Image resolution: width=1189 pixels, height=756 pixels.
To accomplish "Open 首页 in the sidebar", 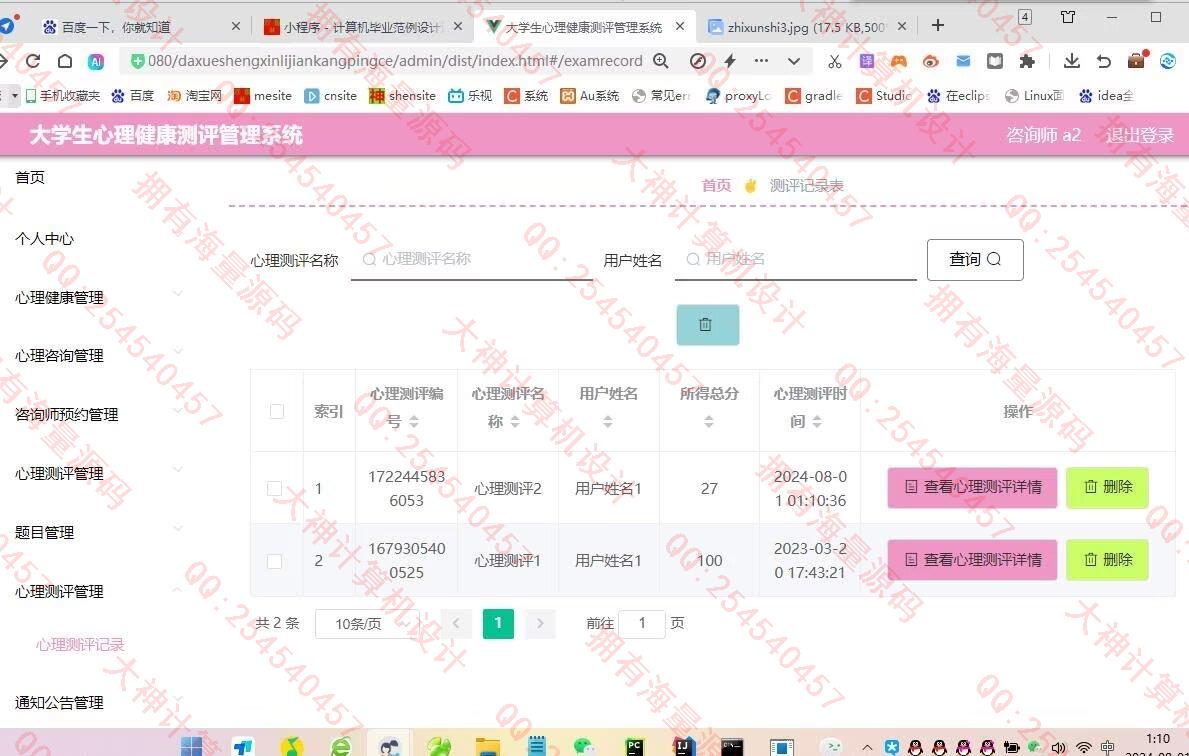I will [30, 177].
